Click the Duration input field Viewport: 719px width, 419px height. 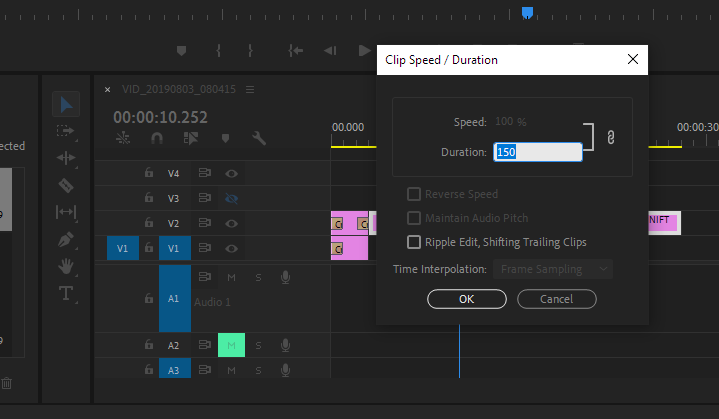[x=537, y=152]
